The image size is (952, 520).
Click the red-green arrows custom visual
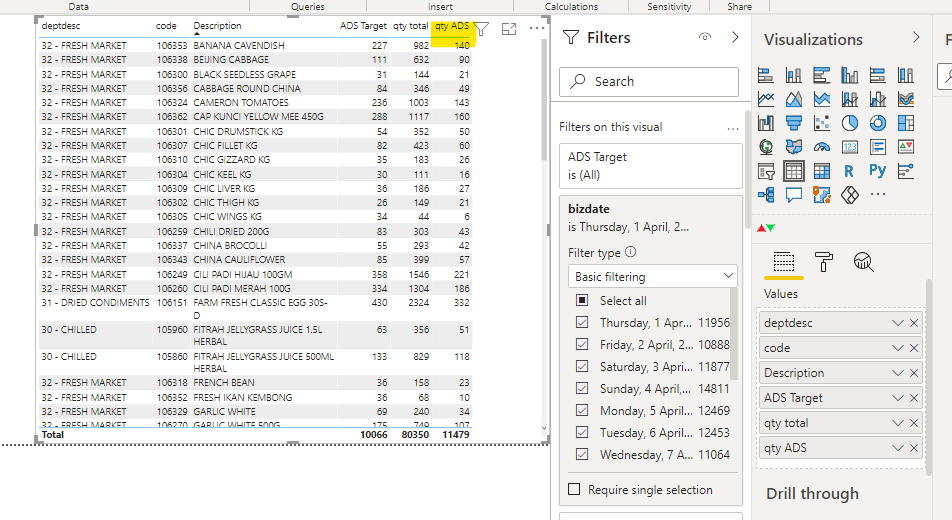tap(766, 228)
